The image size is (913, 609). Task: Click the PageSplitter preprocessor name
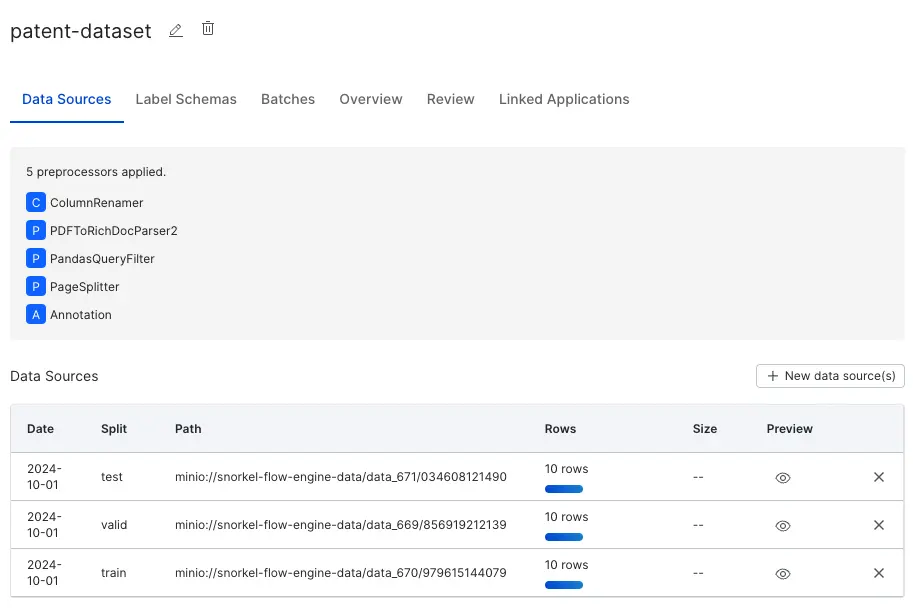click(84, 286)
